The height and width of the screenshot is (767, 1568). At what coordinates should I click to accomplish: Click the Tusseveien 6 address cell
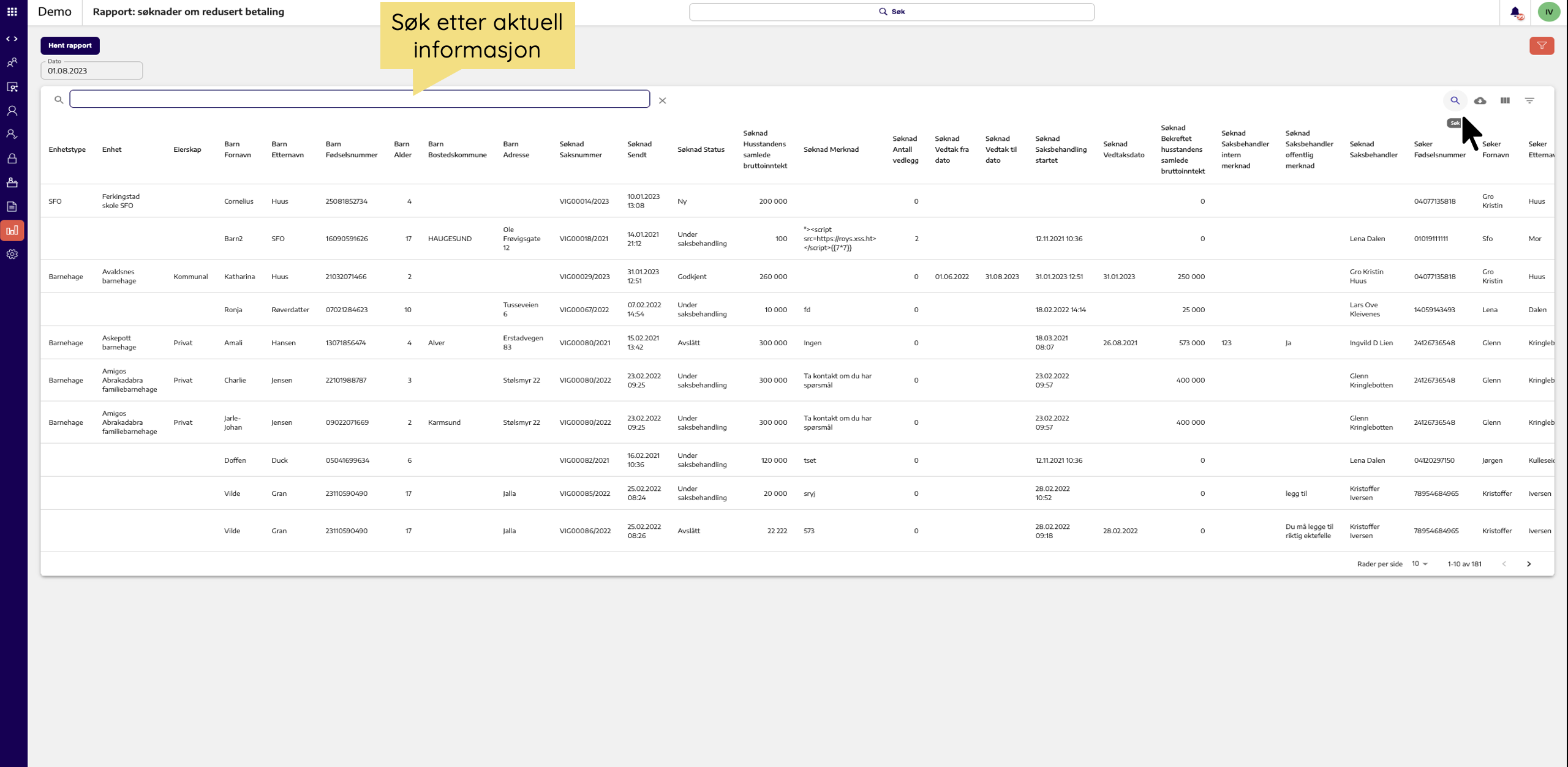pyautogui.click(x=521, y=309)
